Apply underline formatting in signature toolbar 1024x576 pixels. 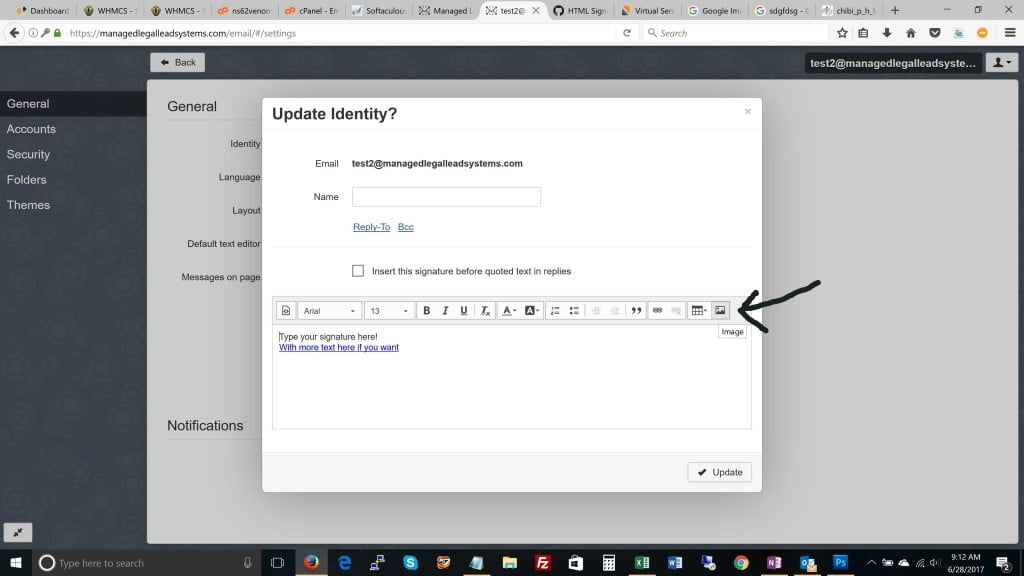click(x=464, y=311)
